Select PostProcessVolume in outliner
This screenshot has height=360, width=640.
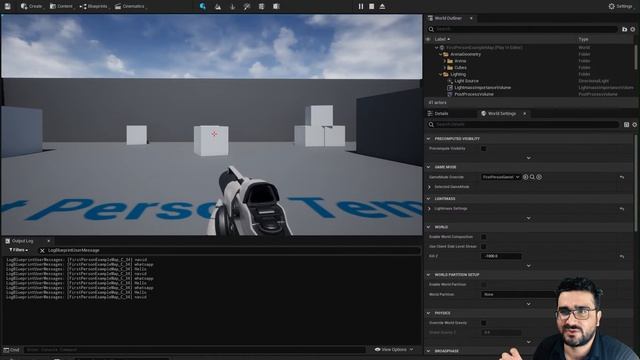click(x=474, y=94)
